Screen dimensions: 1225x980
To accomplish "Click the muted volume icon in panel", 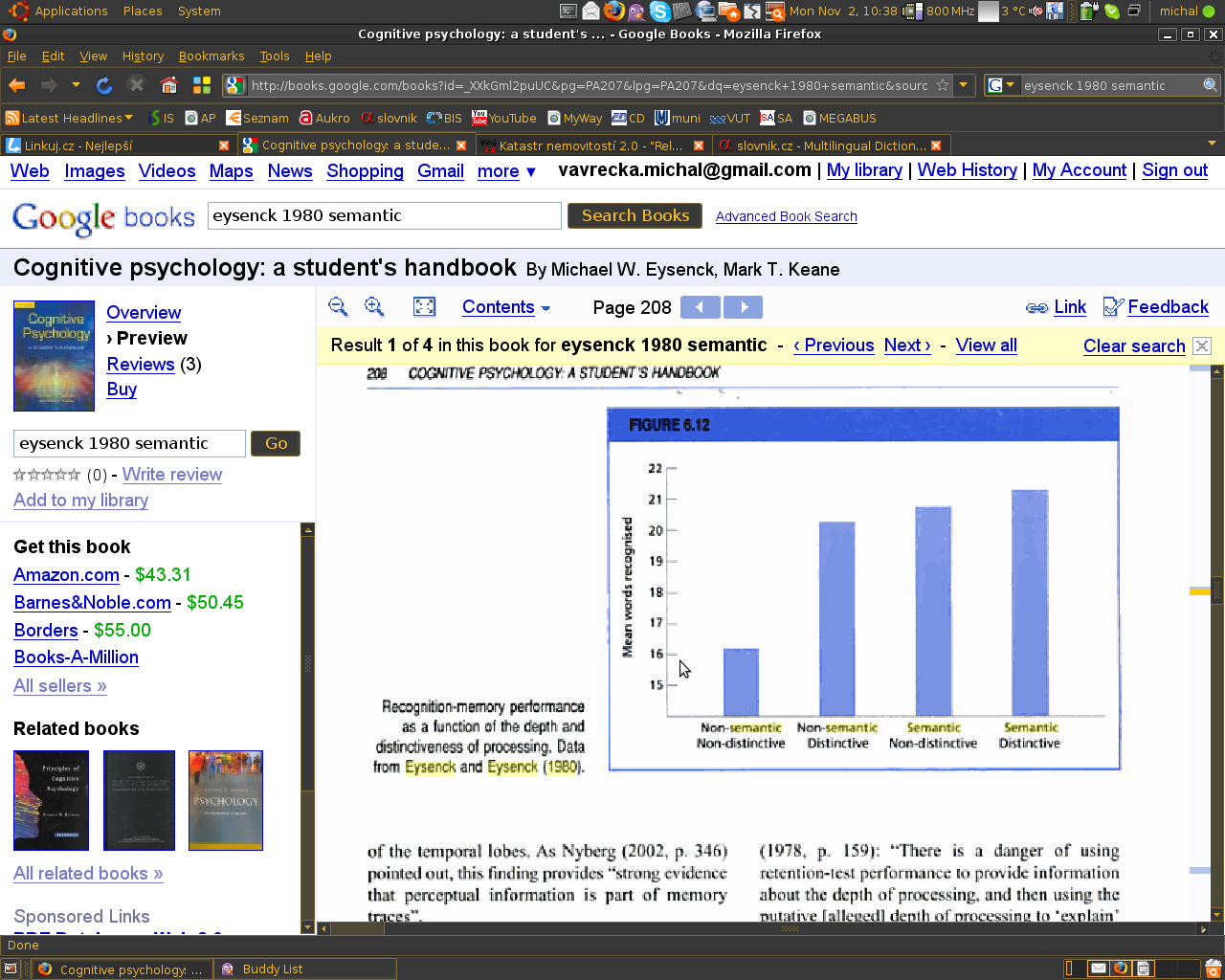I will coord(1036,11).
